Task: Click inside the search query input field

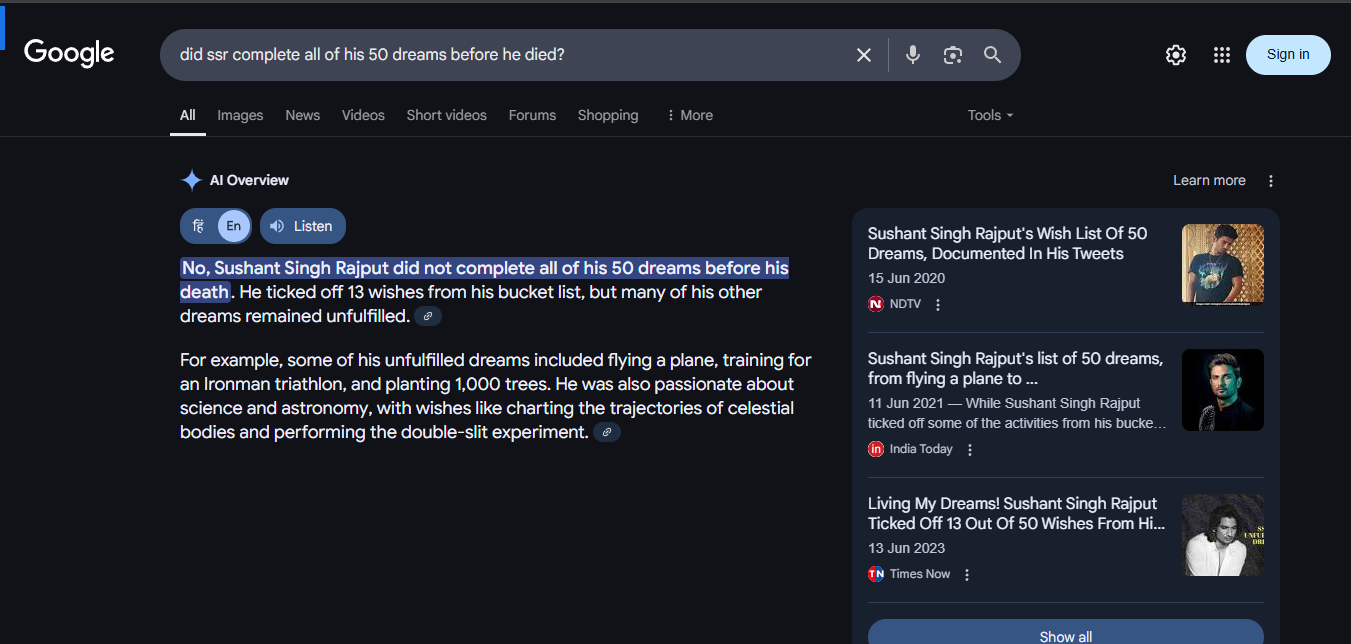Action: click(508, 55)
